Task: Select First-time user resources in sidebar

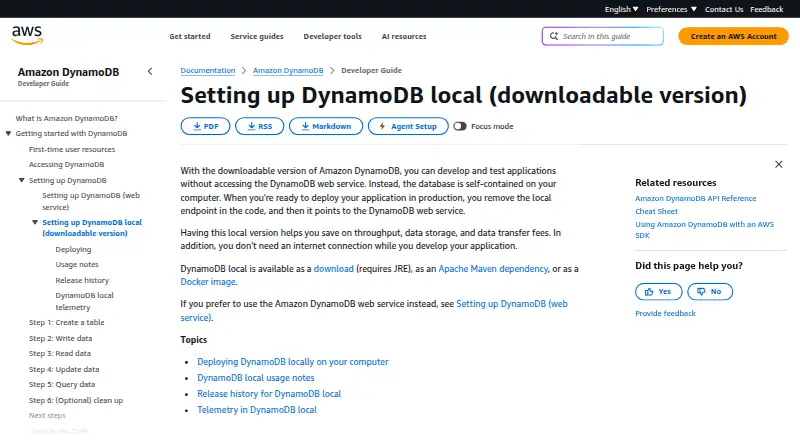Action: 72,150
